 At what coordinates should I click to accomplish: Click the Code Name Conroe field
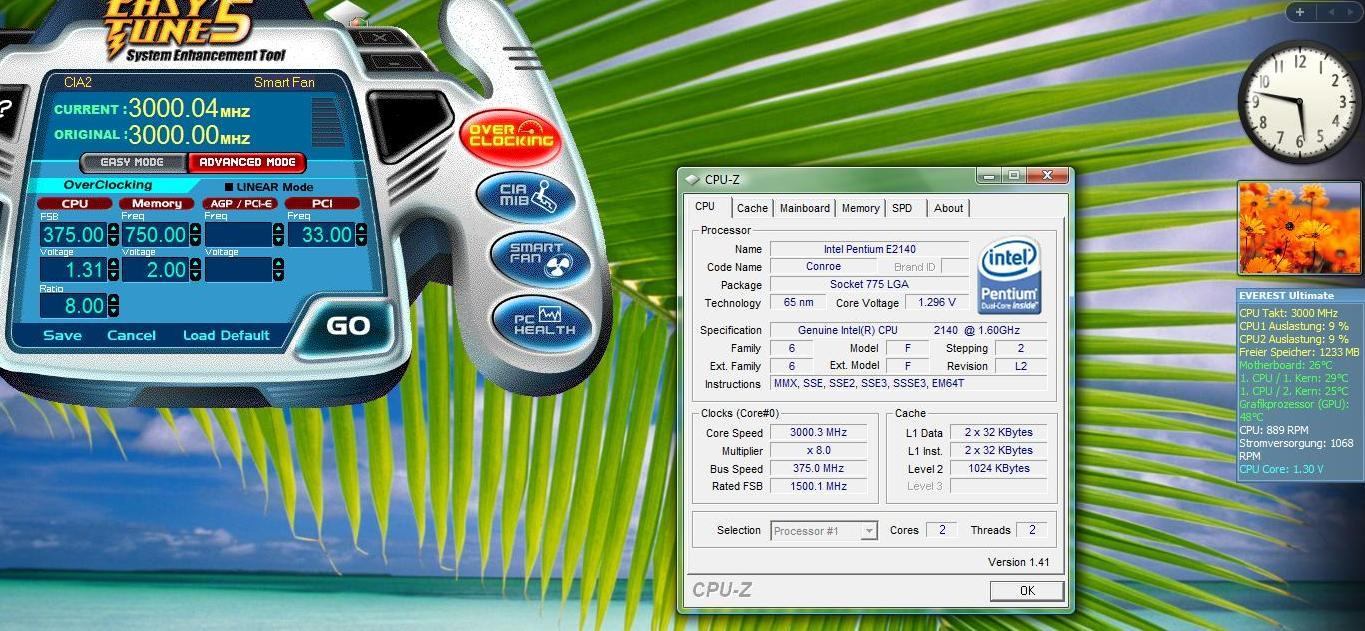point(823,267)
